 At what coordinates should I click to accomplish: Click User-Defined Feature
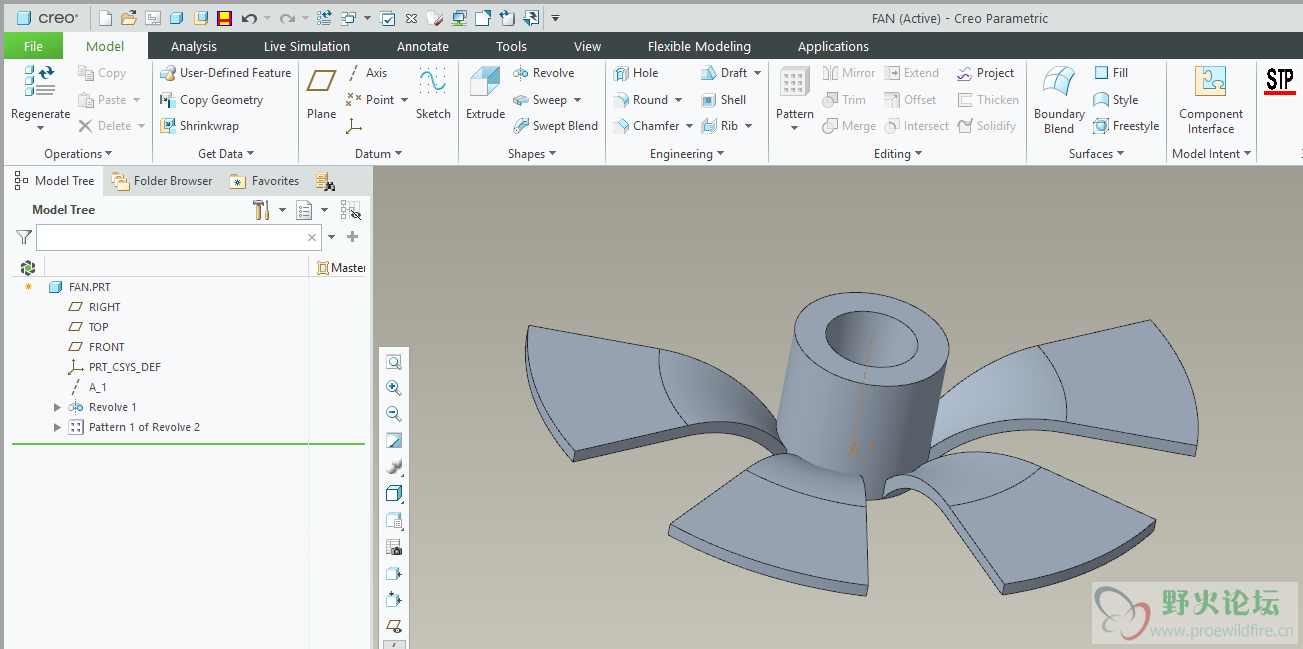pos(225,73)
